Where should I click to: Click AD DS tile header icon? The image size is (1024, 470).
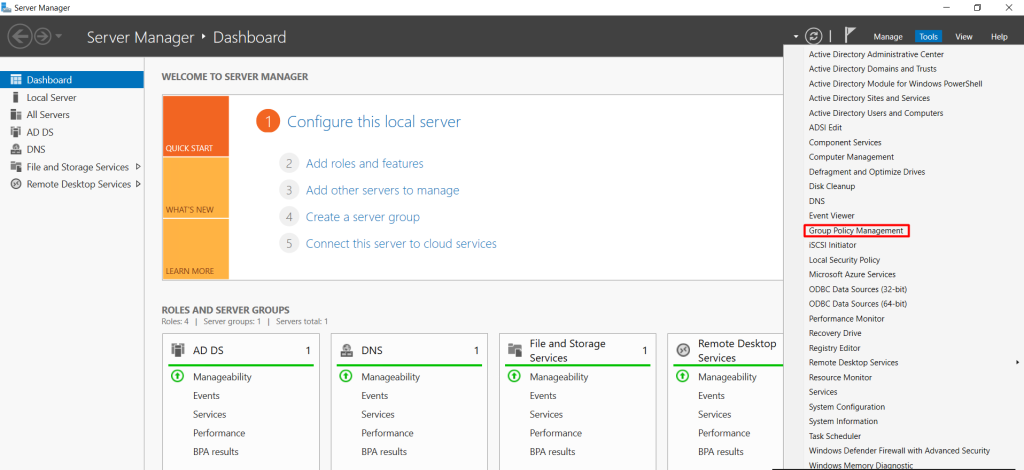[177, 350]
